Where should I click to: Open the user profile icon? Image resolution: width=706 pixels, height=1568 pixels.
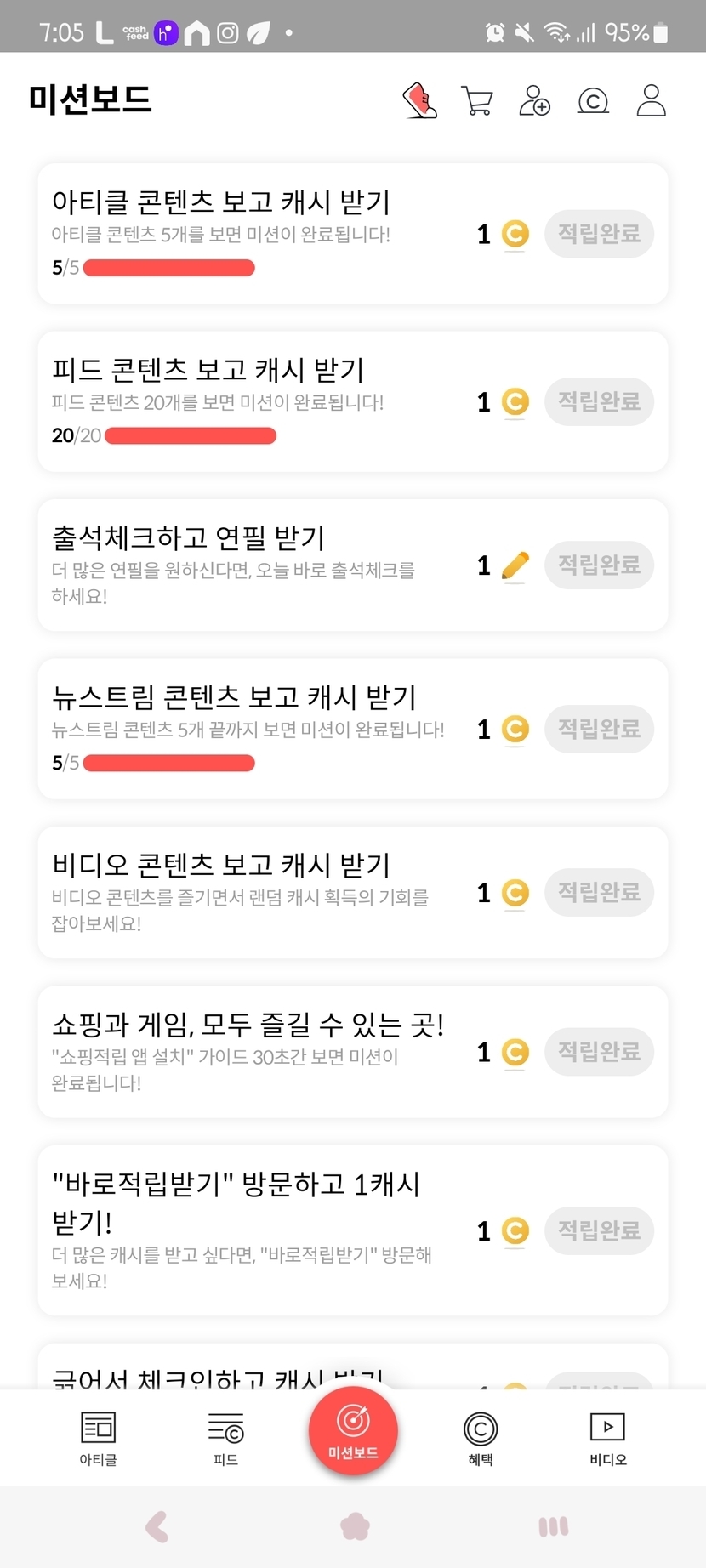point(651,100)
